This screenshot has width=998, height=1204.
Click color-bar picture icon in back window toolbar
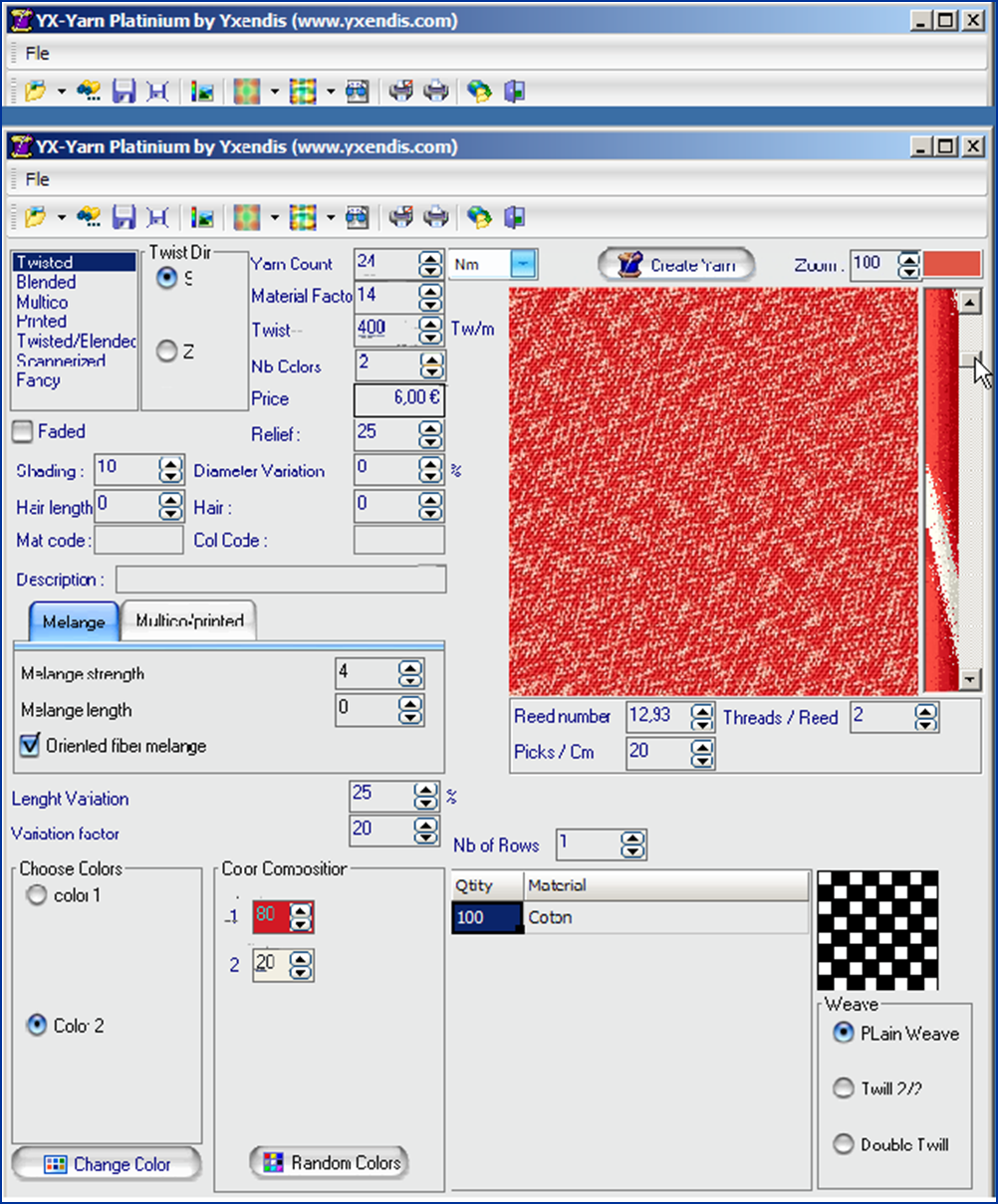click(204, 92)
